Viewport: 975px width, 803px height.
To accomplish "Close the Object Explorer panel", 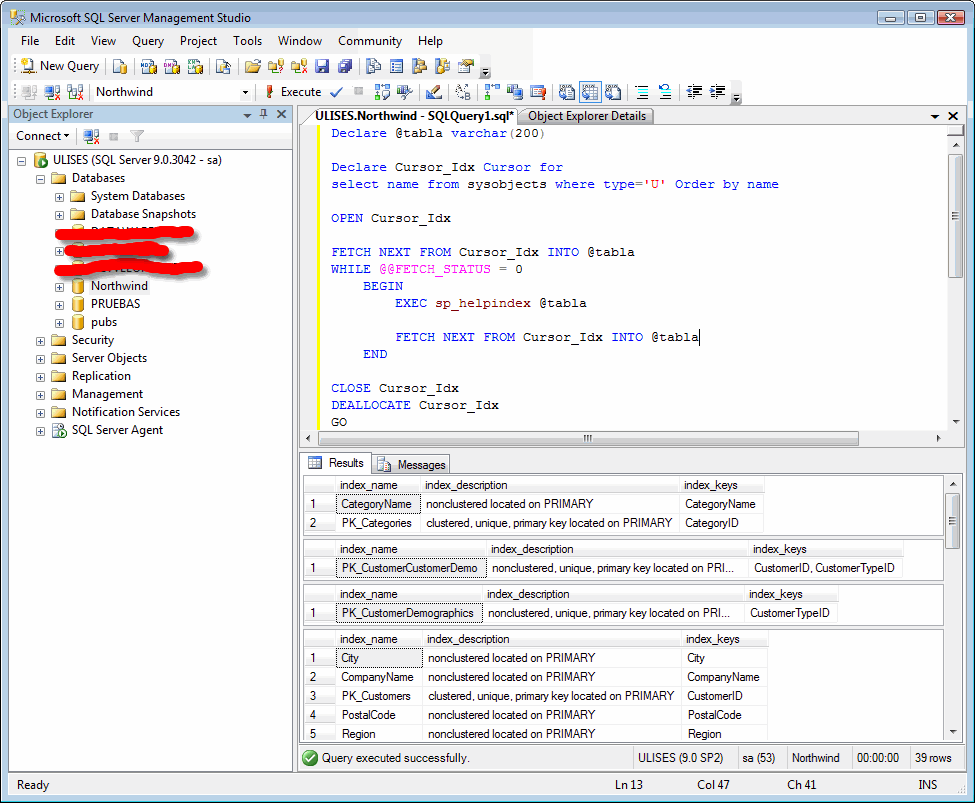I will (281, 114).
